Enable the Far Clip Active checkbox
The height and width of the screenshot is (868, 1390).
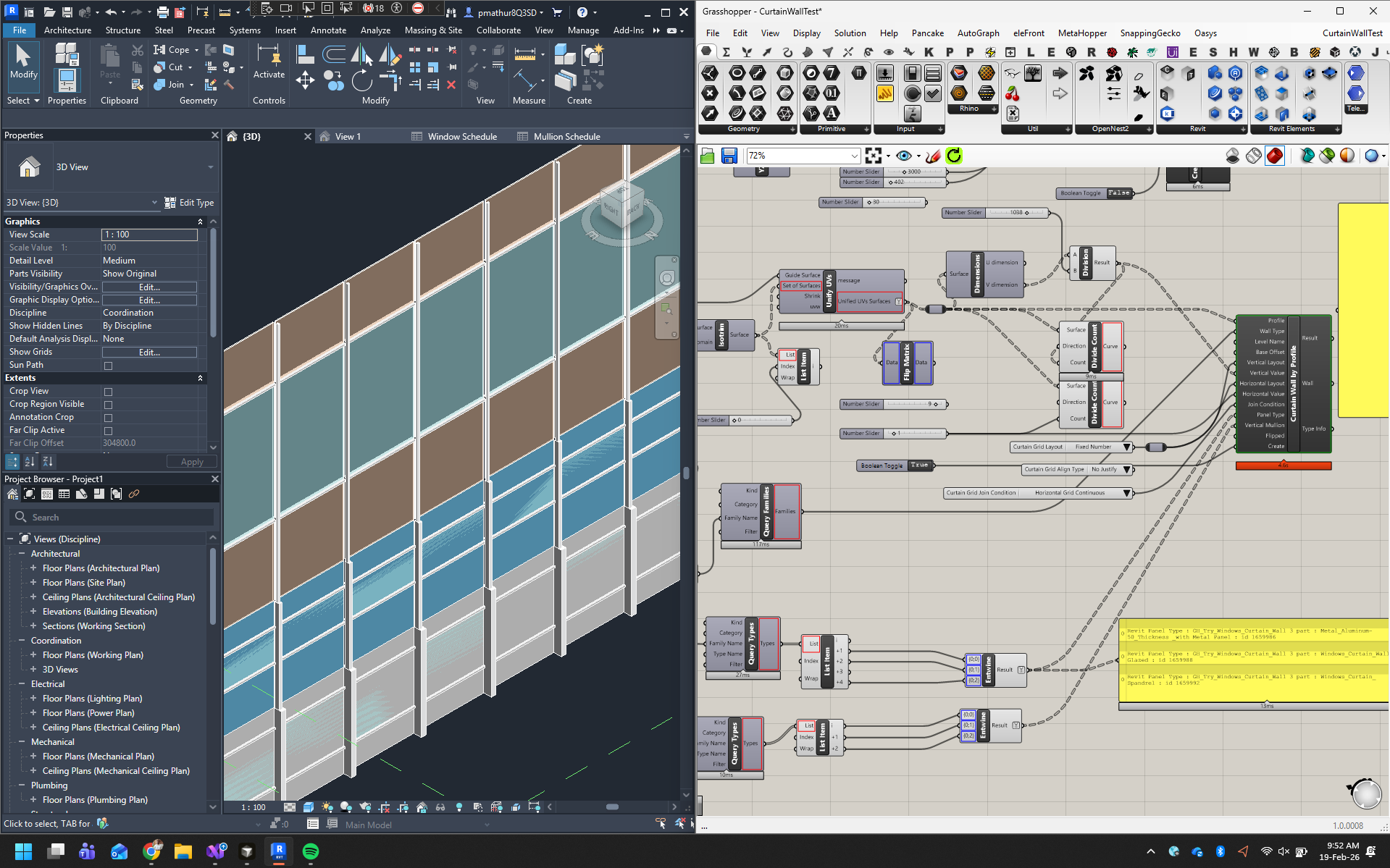(x=109, y=431)
